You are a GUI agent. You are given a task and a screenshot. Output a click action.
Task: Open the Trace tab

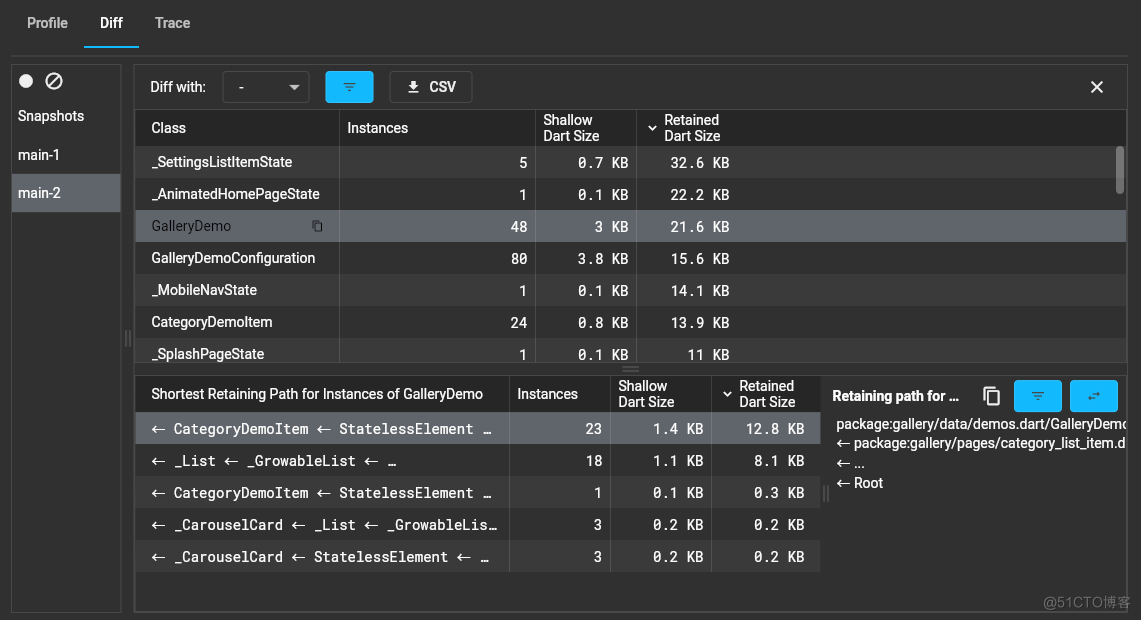(172, 23)
